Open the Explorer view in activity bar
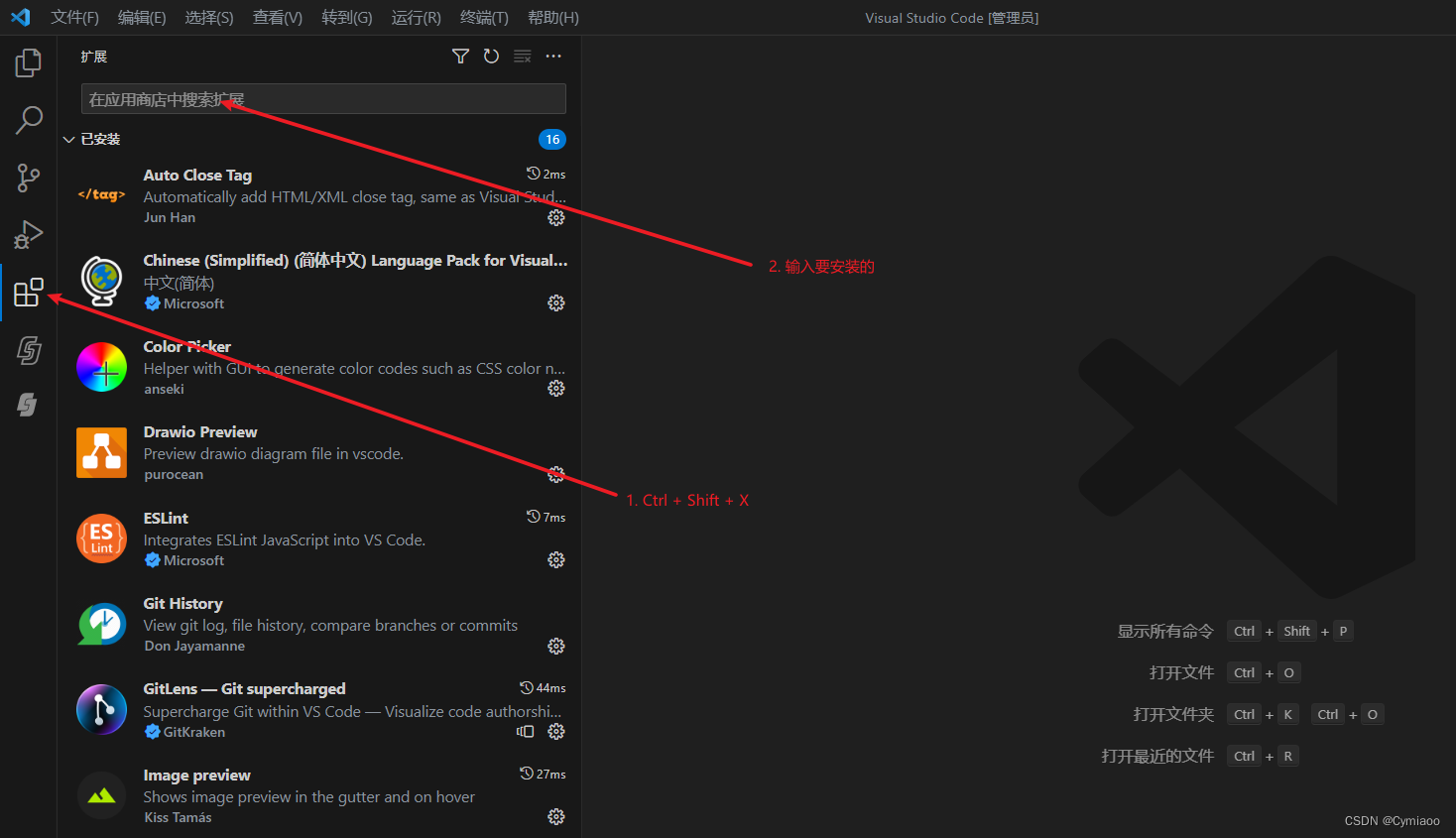Screen dimensions: 1456x838 point(28,63)
